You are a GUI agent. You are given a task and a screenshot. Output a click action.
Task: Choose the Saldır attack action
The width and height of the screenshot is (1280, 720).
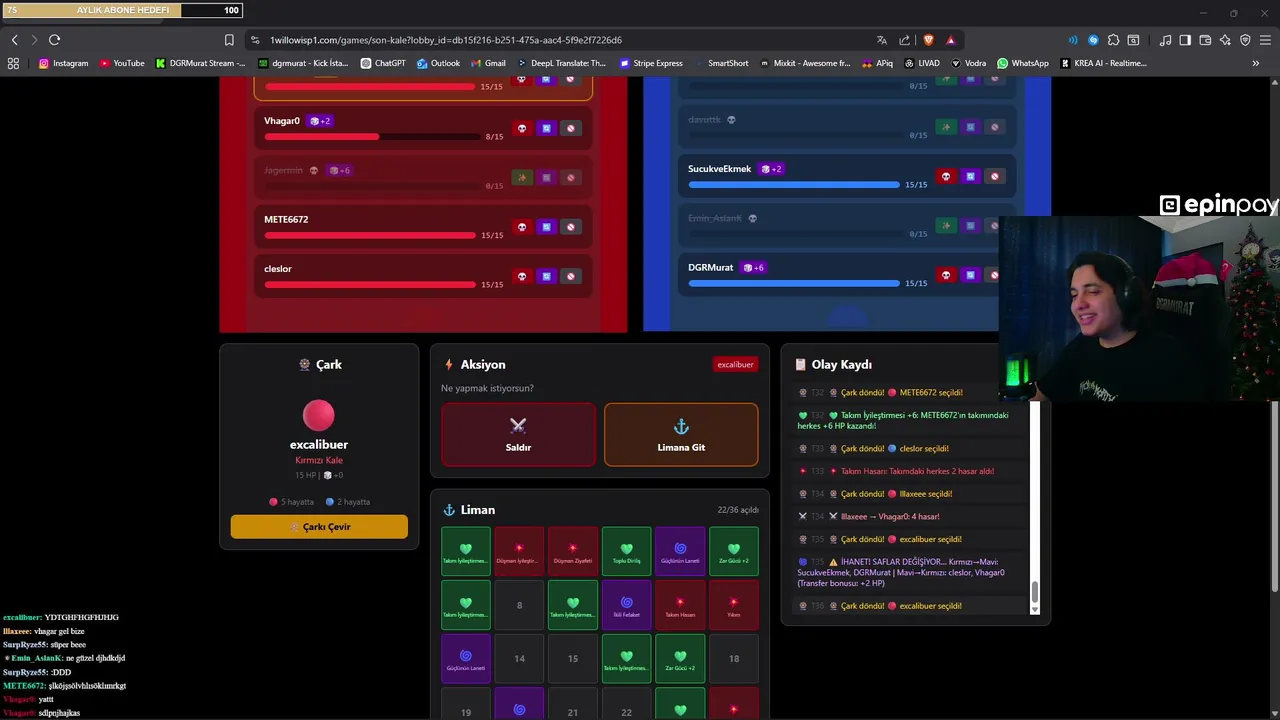click(x=518, y=435)
